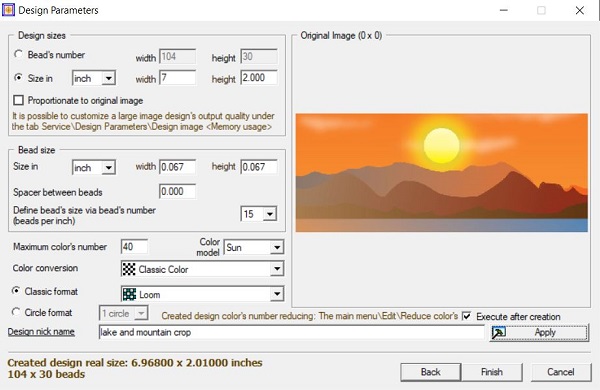
Task: Click the Apply button
Action: coord(539,333)
